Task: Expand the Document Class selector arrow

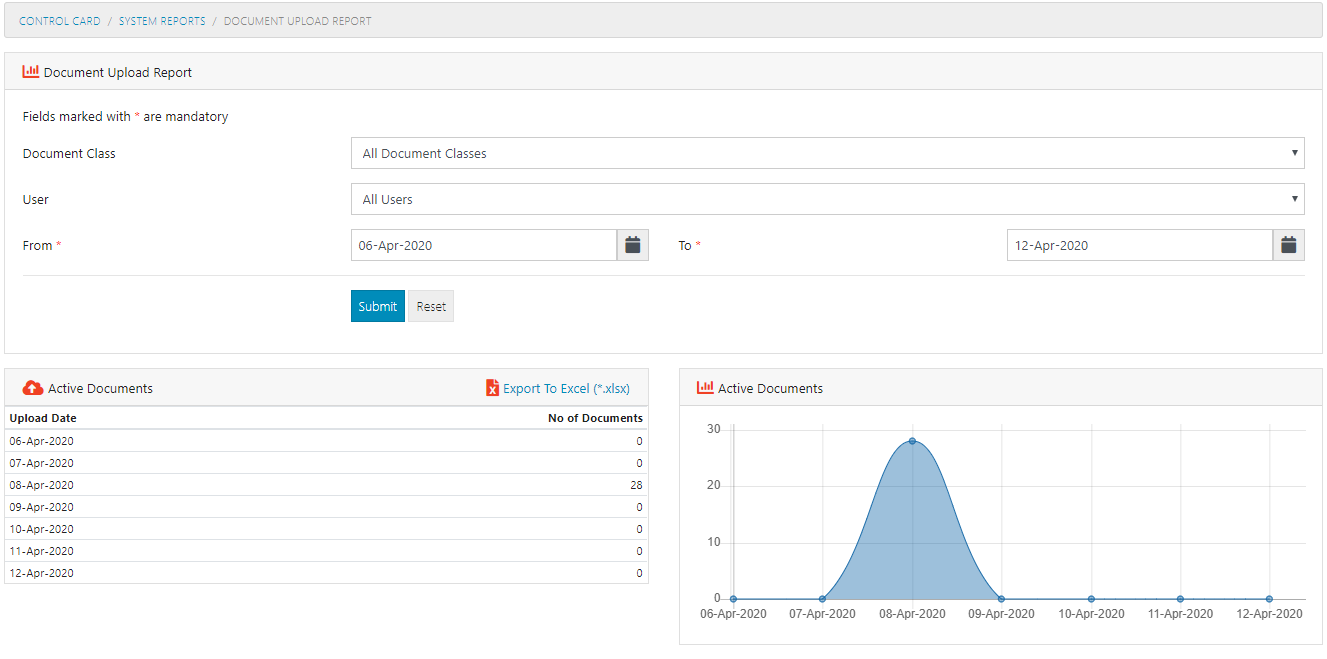Action: point(1296,153)
